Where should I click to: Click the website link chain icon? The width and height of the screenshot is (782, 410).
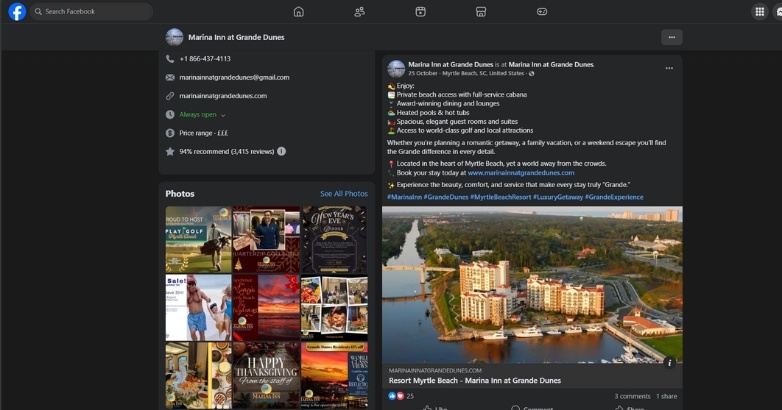[170, 96]
